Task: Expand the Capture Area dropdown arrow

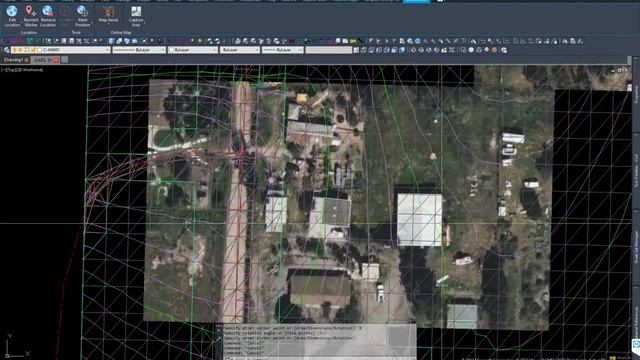Action: point(145,22)
